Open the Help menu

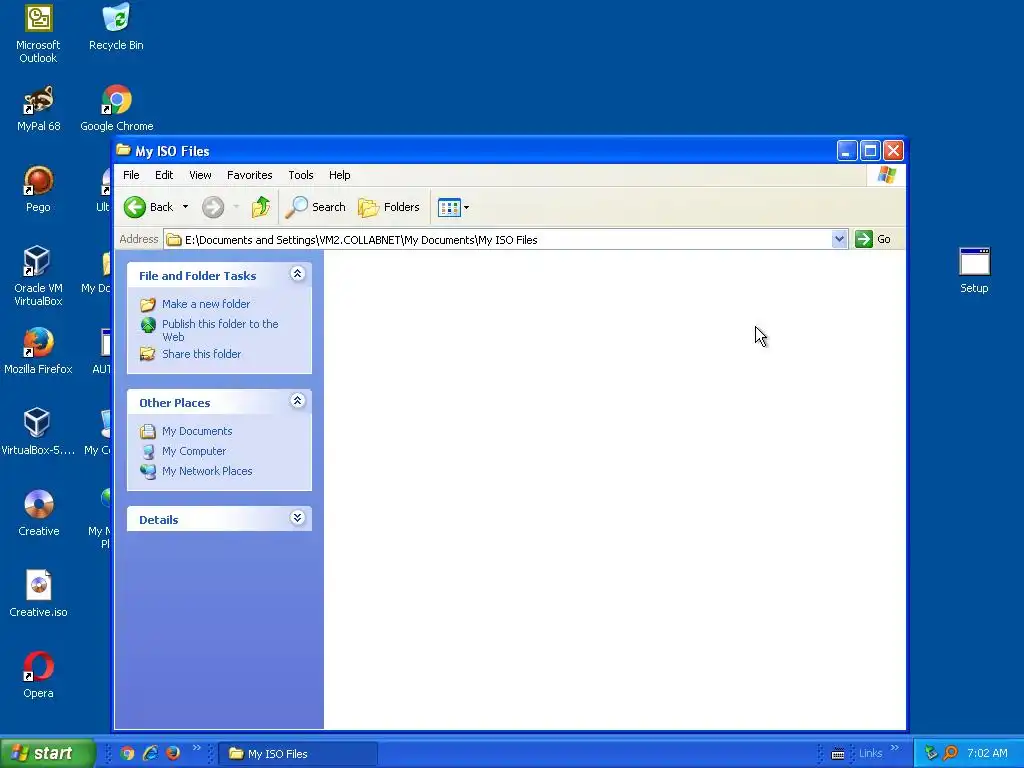pos(340,175)
